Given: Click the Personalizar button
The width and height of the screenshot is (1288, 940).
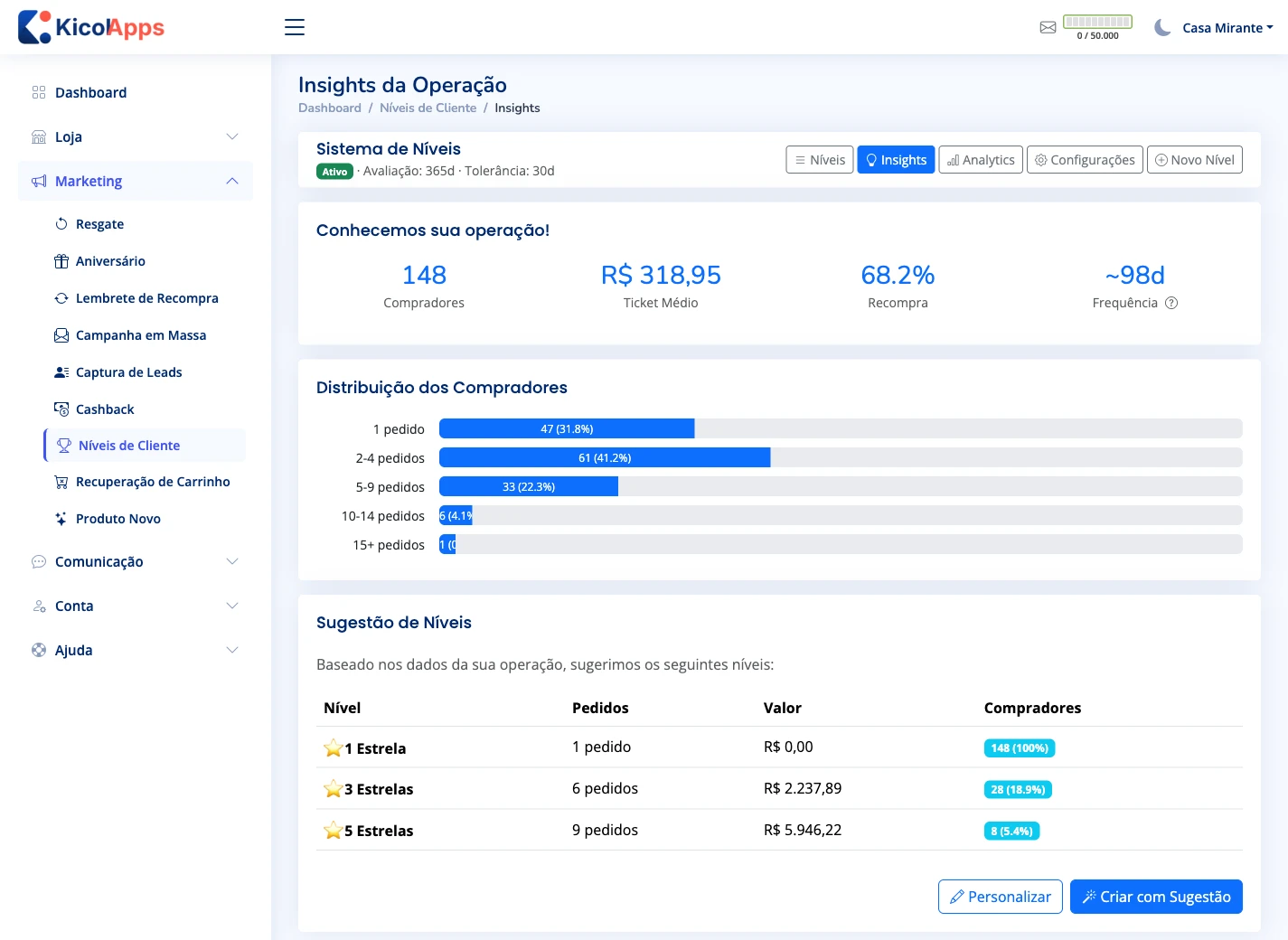Looking at the screenshot, I should pyautogui.click(x=1001, y=897).
